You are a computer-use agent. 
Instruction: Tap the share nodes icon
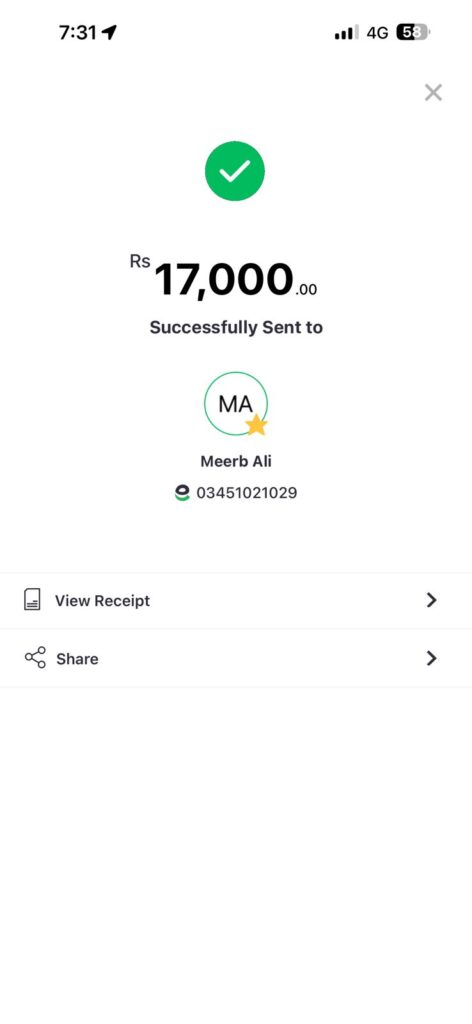[x=35, y=657]
